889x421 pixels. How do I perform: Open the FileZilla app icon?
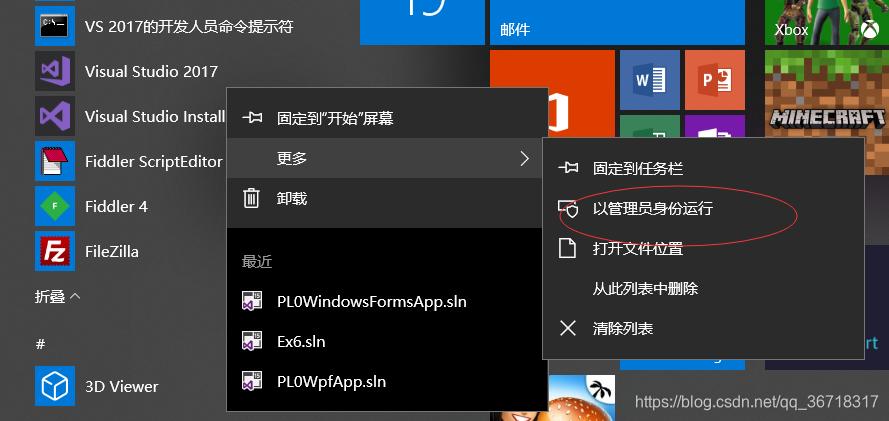coord(55,250)
